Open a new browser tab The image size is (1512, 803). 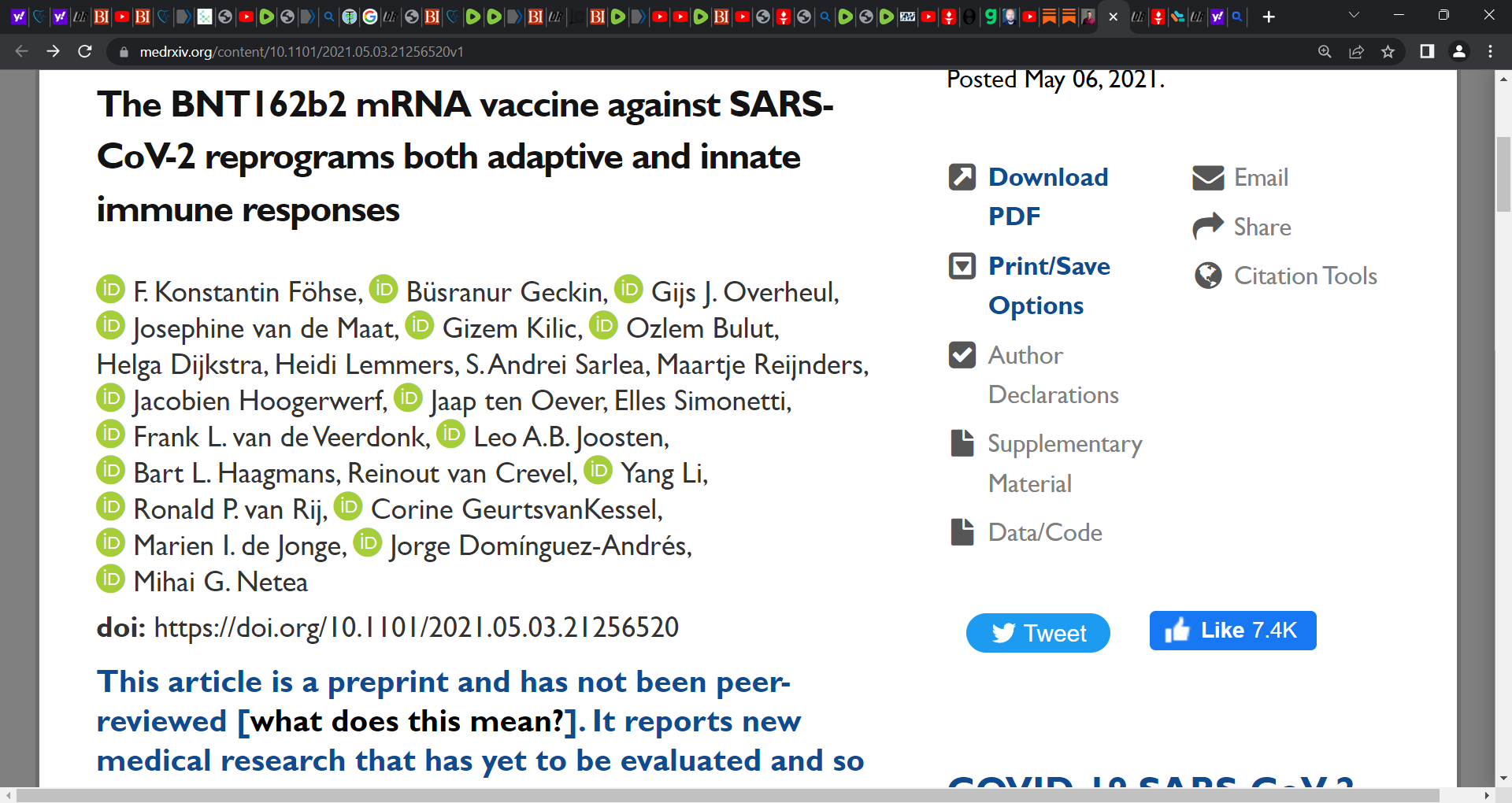pyautogui.click(x=1268, y=17)
